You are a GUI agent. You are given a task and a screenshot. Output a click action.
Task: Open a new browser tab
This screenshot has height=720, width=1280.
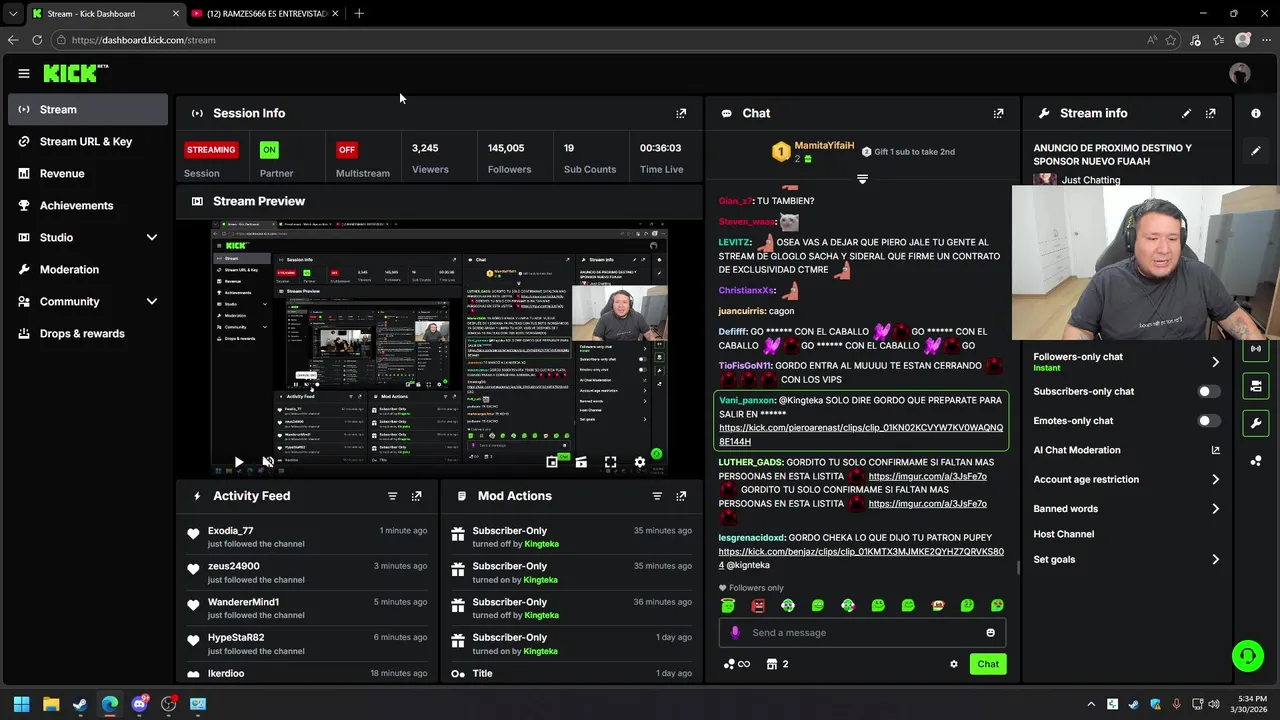click(359, 14)
